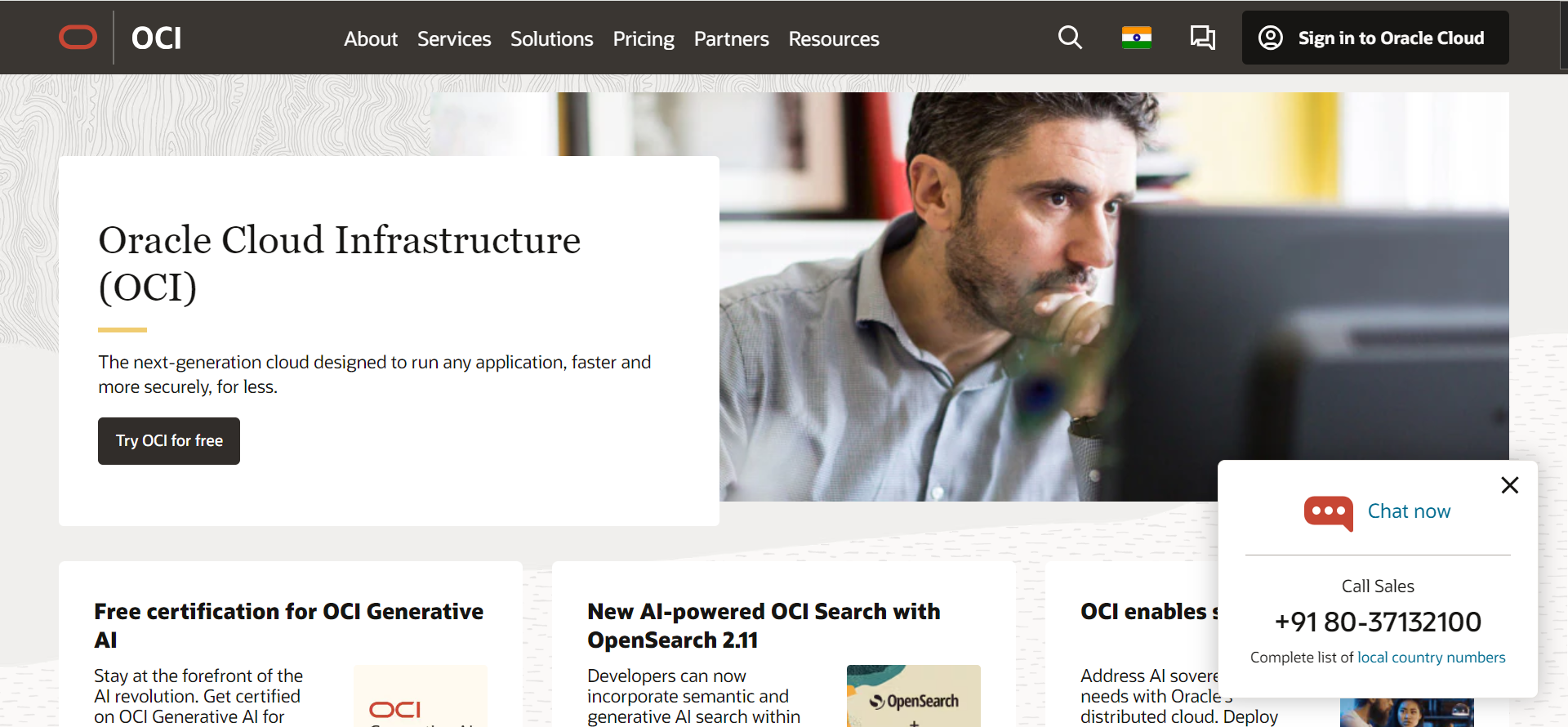Open the Partners menu
Image resolution: width=1568 pixels, height=727 pixels.
point(732,38)
